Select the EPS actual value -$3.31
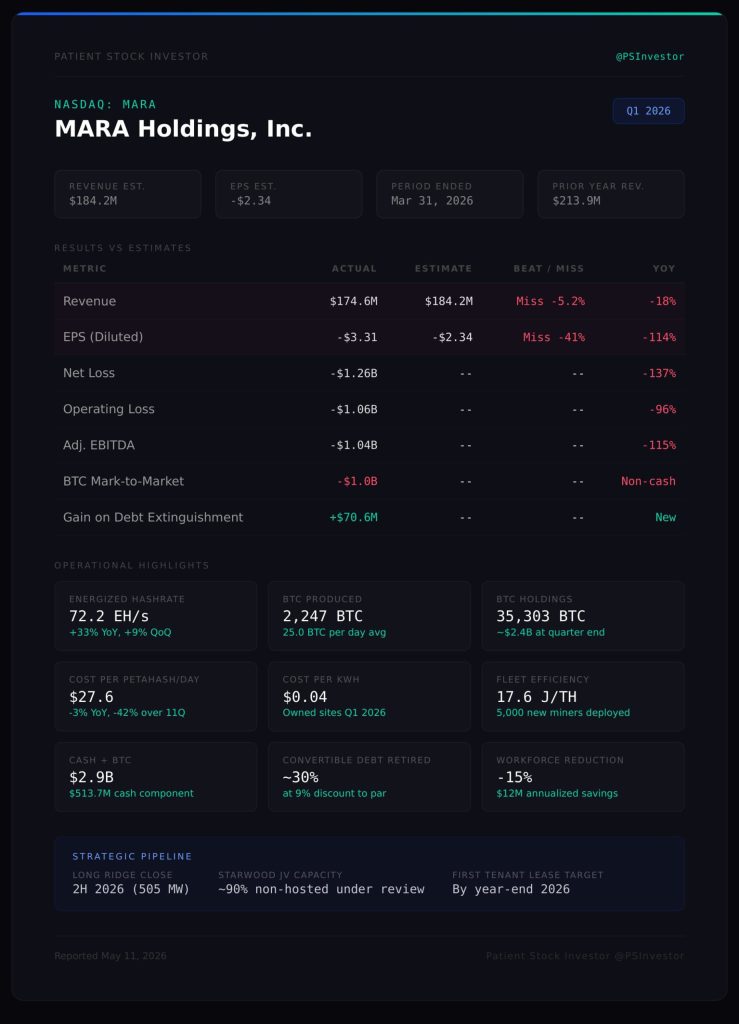This screenshot has height=1024, width=739. point(356,338)
